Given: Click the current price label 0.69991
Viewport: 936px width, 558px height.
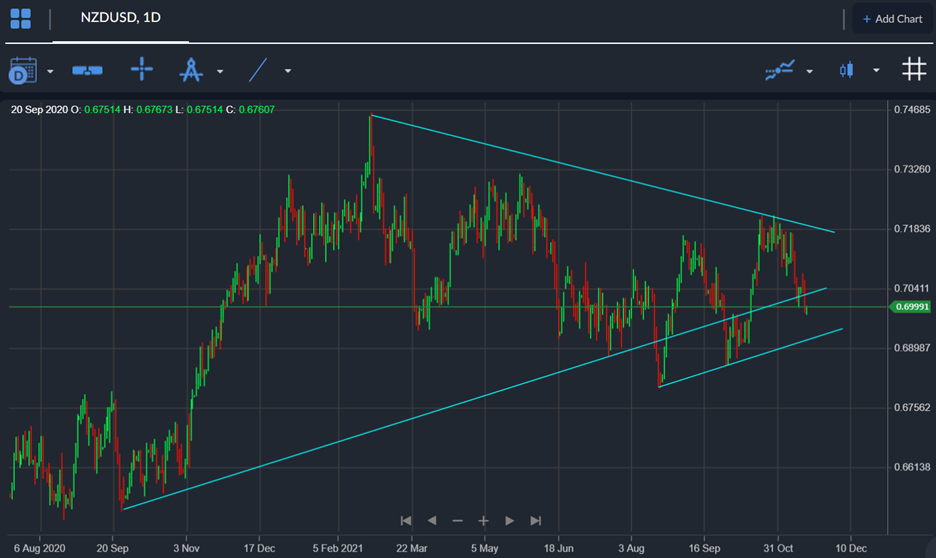Looking at the screenshot, I should click(x=910, y=307).
